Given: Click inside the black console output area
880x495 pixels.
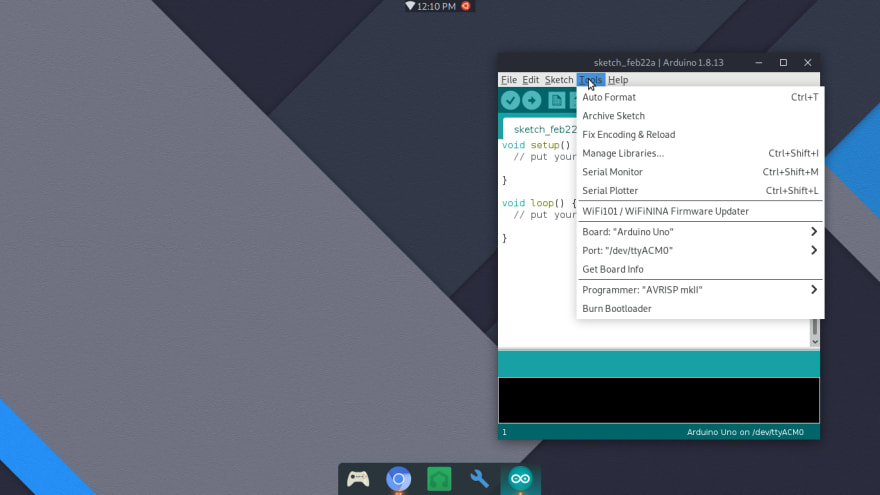Looking at the screenshot, I should pos(659,400).
